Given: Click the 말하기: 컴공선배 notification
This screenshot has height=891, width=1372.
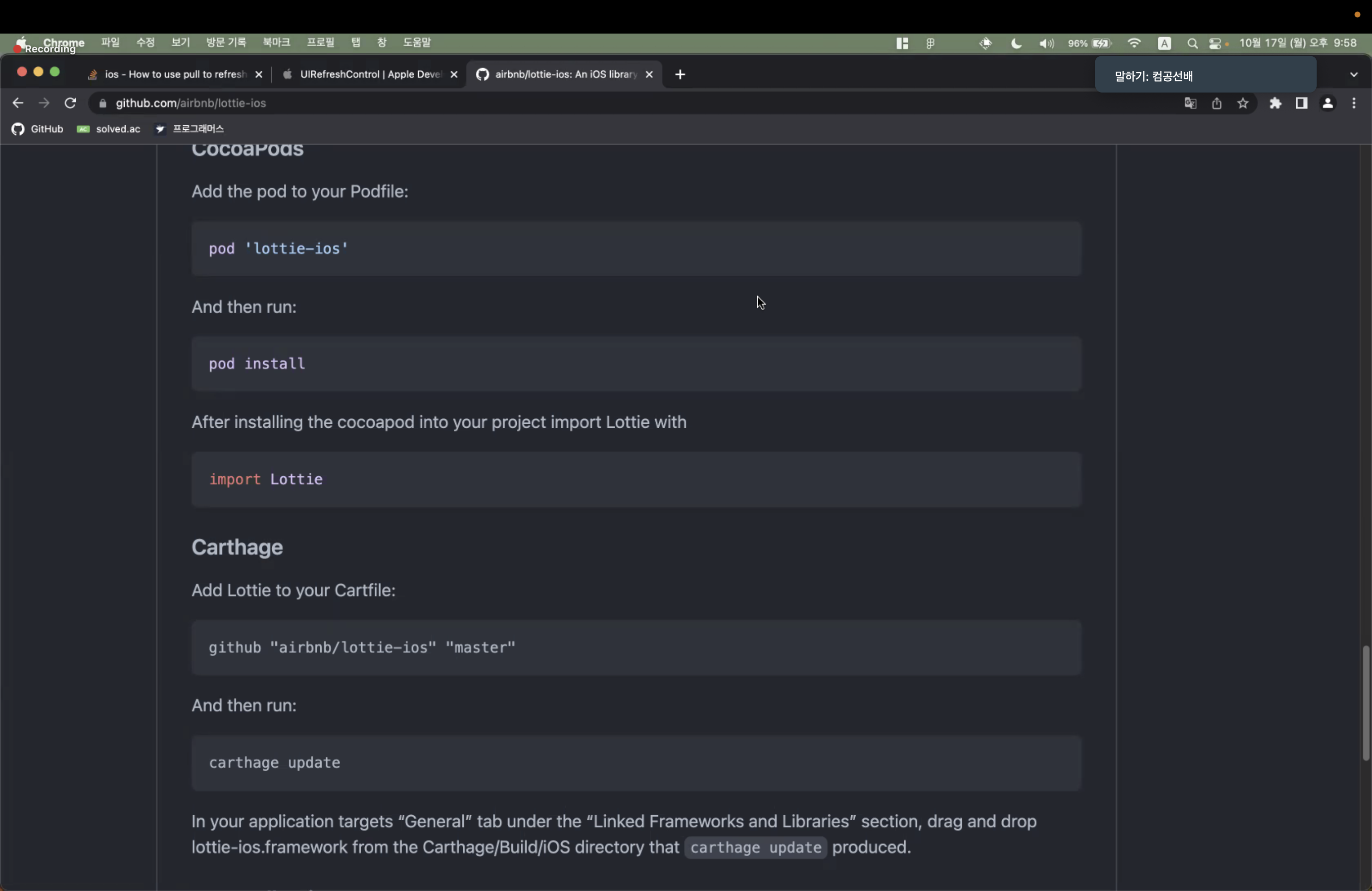Looking at the screenshot, I should coord(1205,75).
